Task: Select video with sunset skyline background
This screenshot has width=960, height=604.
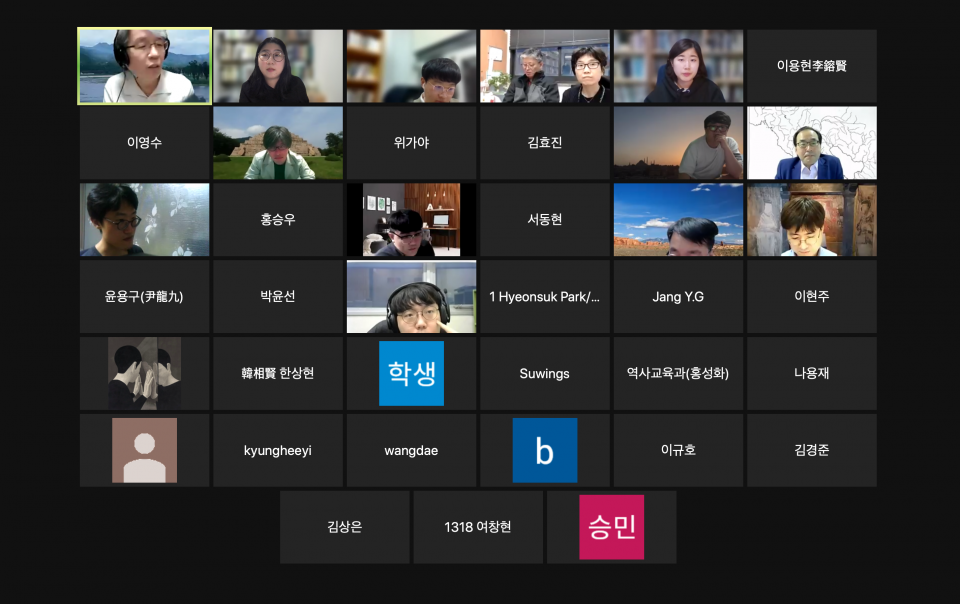Action: 678,143
